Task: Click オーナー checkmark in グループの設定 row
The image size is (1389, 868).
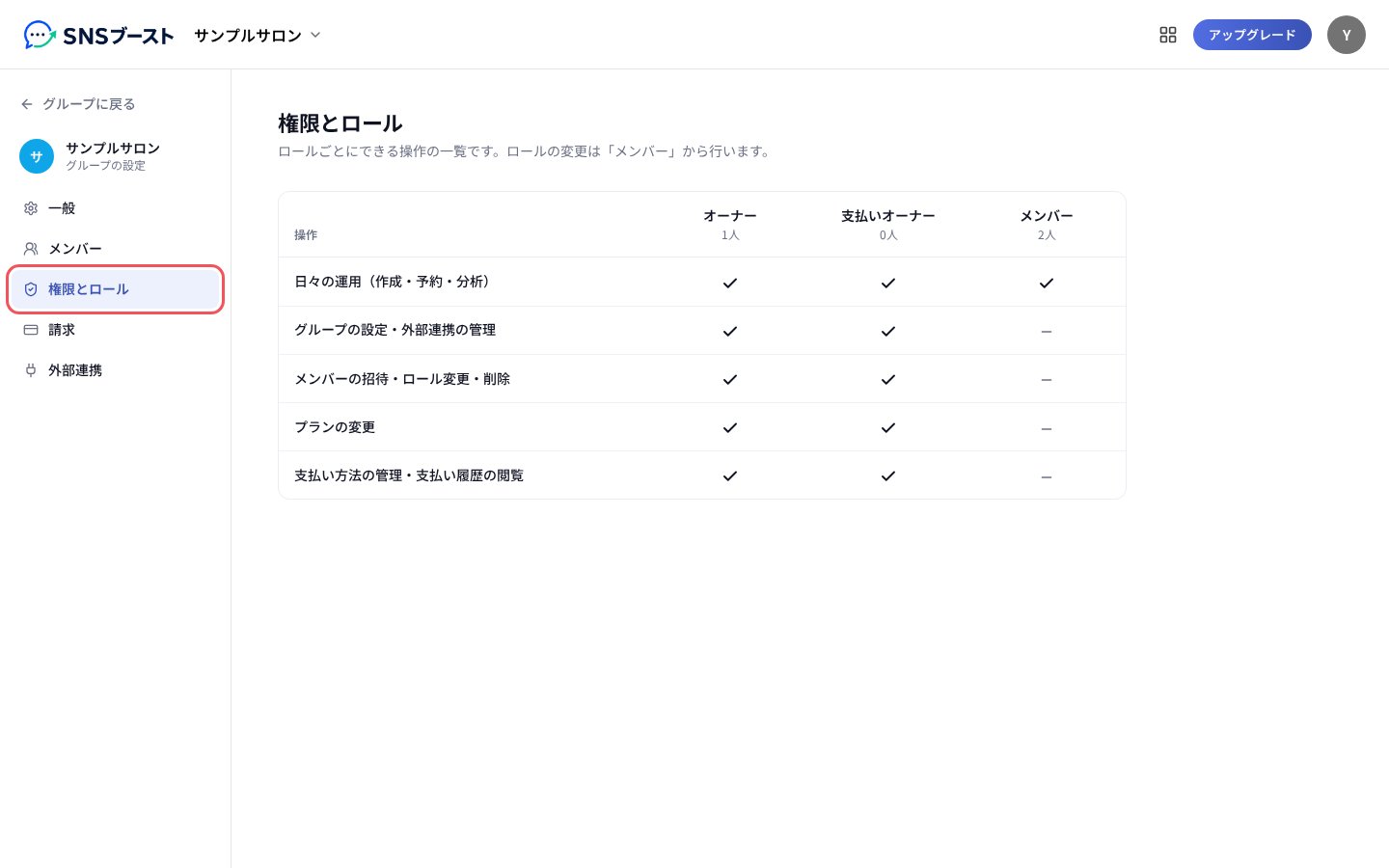Action: pyautogui.click(x=730, y=331)
